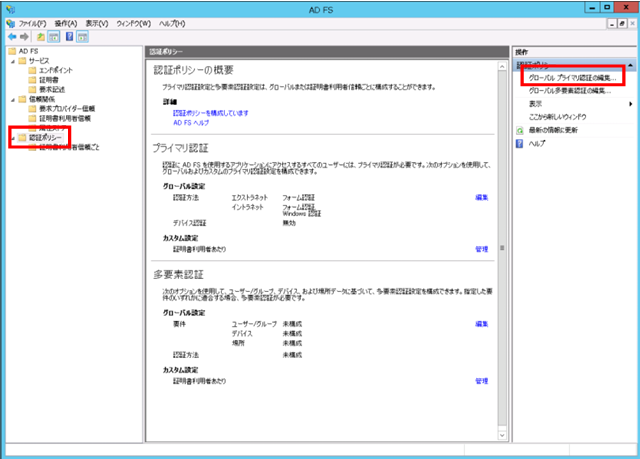The width and height of the screenshot is (640, 459).
Task: Collapse the 信頼関係 tree node
Action: 13,100
